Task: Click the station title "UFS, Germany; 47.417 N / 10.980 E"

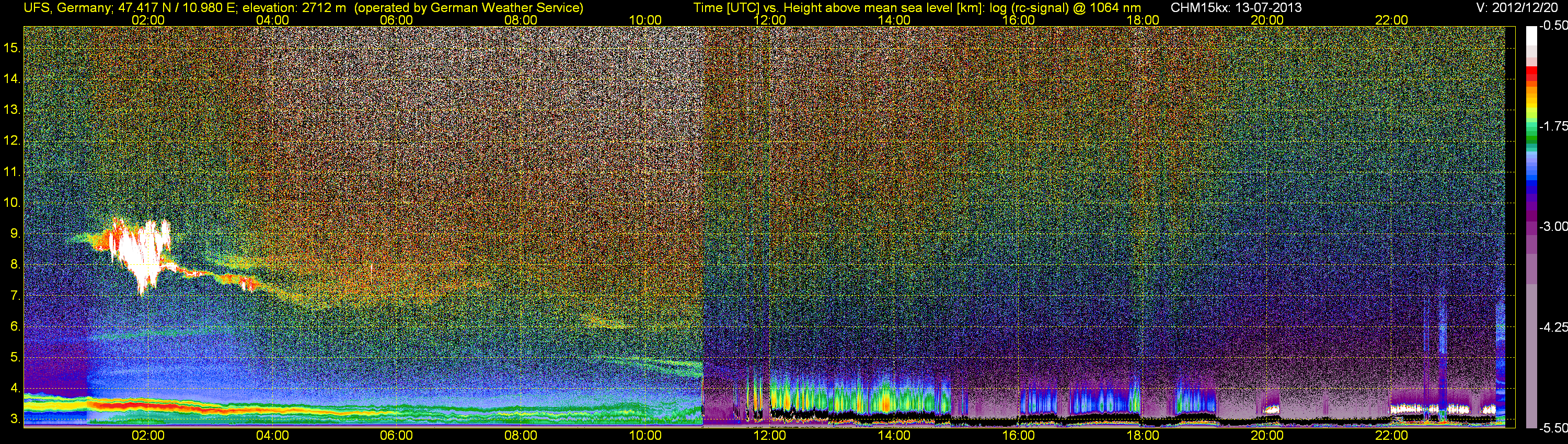Action: coord(131,8)
